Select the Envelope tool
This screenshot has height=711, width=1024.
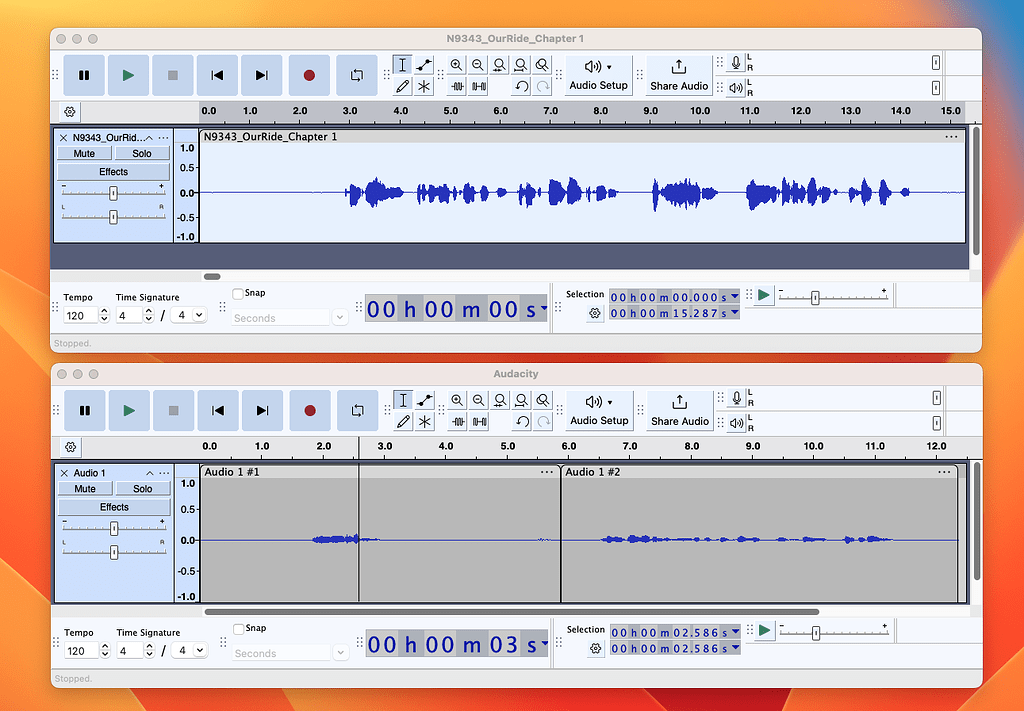tap(424, 64)
